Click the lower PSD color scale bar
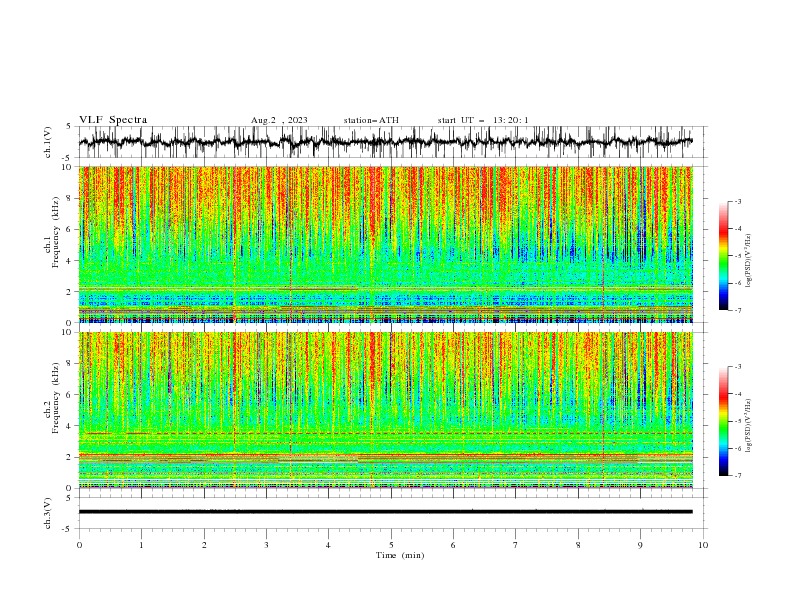The width and height of the screenshot is (792, 612). pyautogui.click(x=723, y=421)
